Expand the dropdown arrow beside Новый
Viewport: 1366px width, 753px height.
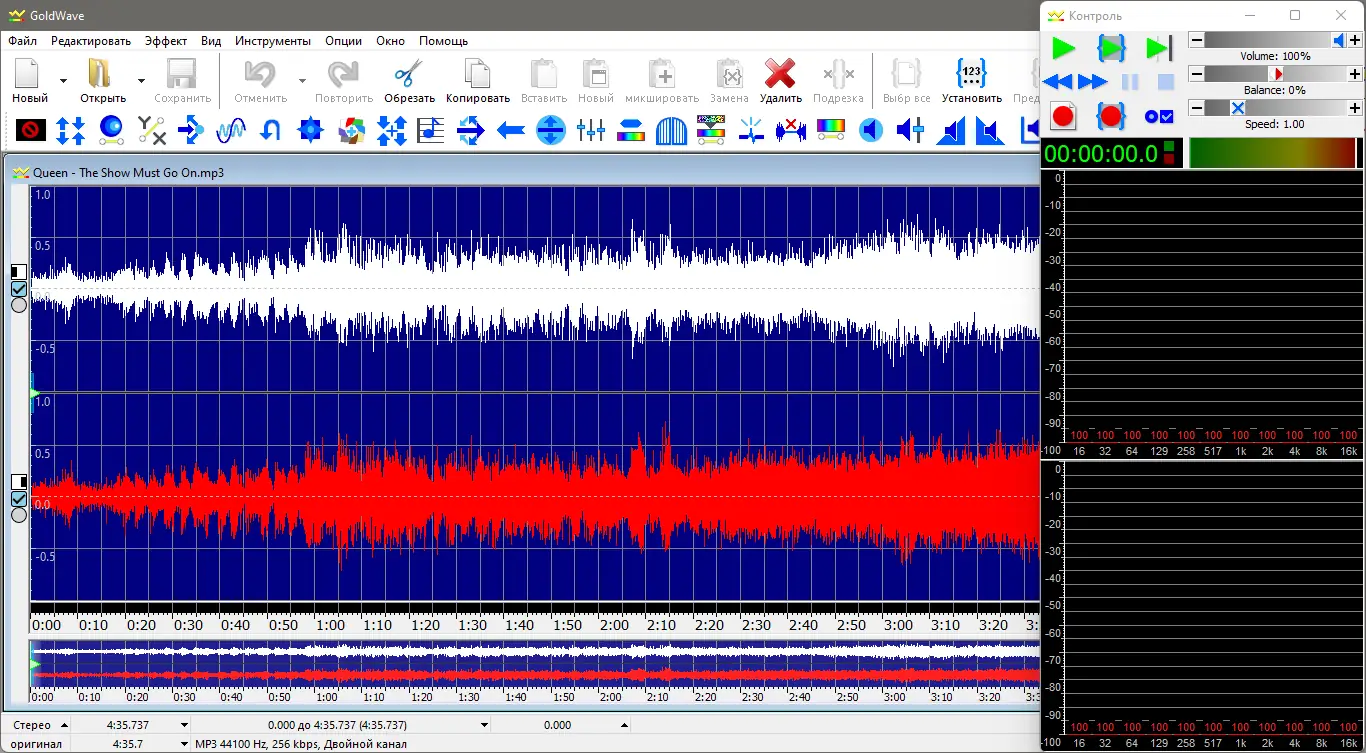(x=63, y=81)
